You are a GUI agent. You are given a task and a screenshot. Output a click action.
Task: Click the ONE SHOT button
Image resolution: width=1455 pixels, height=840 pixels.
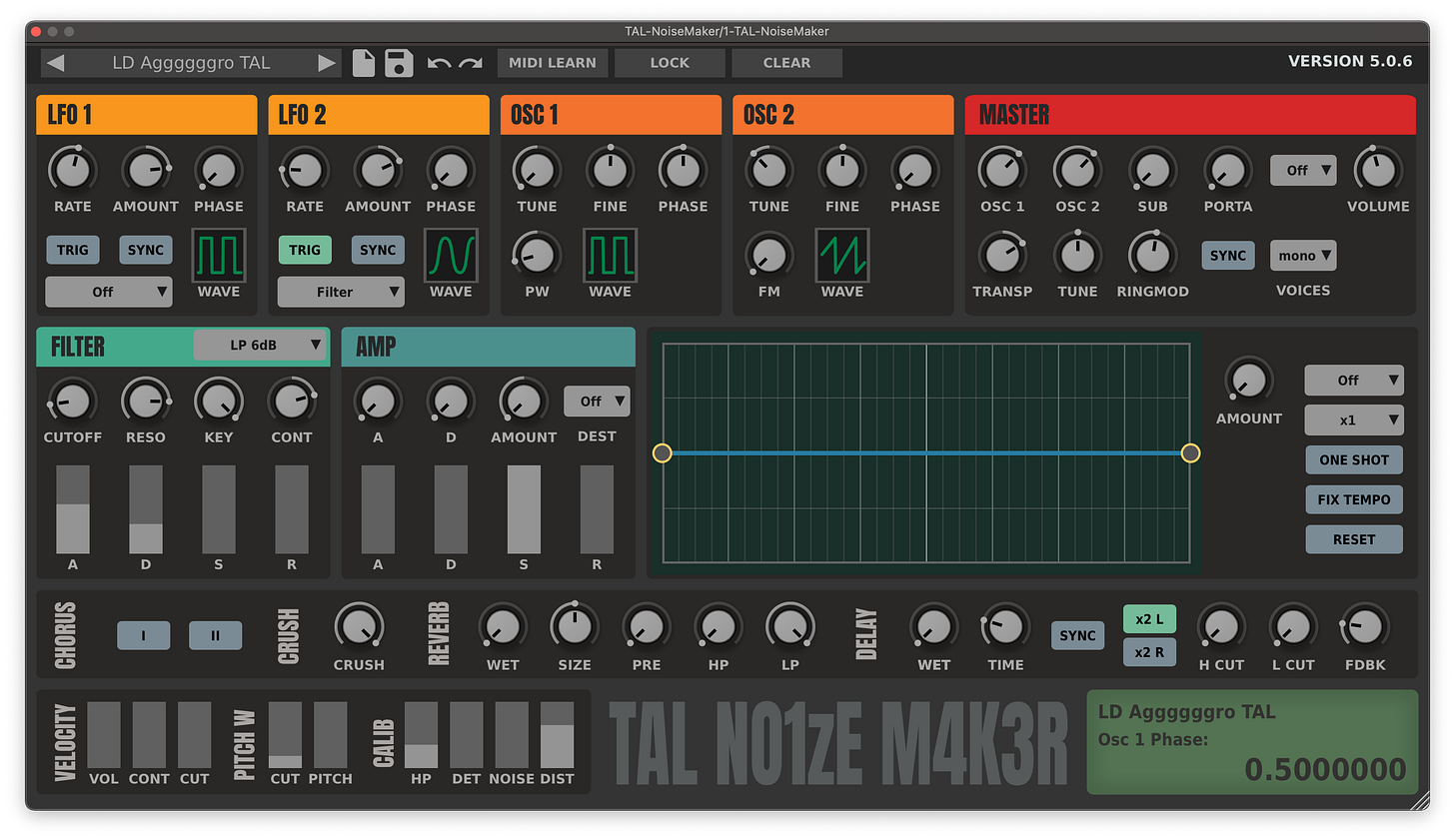tap(1354, 459)
